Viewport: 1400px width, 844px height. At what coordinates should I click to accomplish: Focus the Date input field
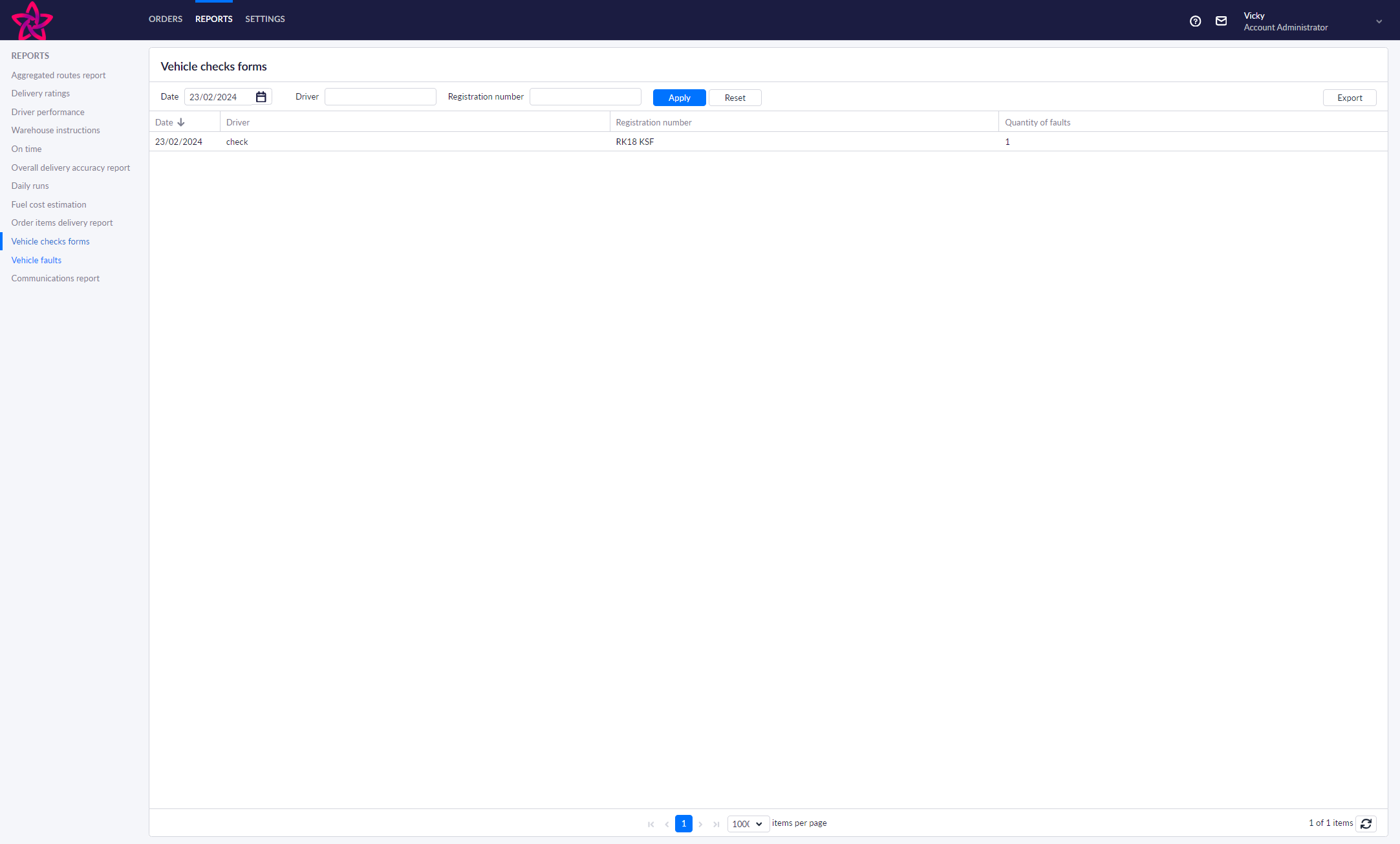coord(219,97)
